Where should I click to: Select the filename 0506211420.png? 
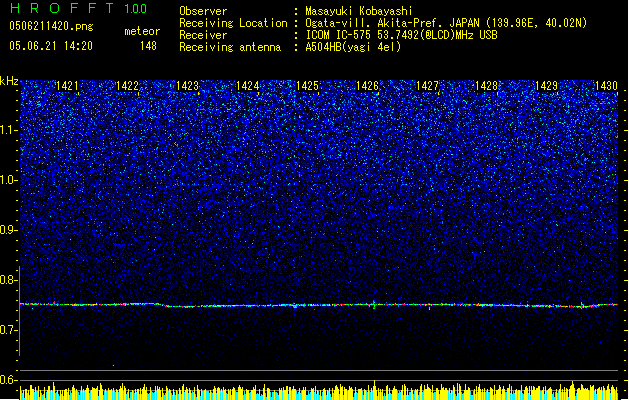tap(51, 26)
